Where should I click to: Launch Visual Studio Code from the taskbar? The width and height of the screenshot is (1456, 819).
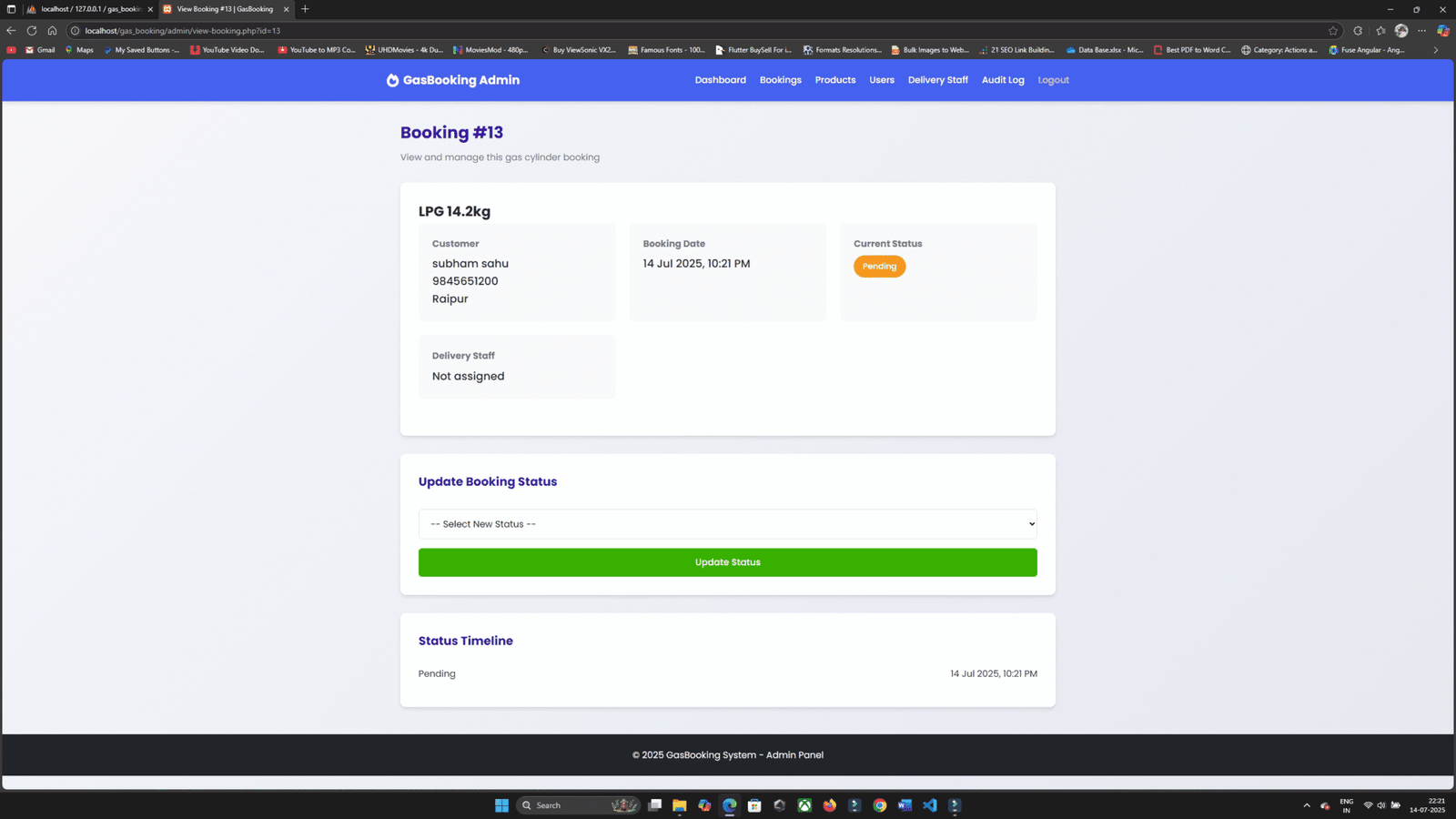(929, 805)
